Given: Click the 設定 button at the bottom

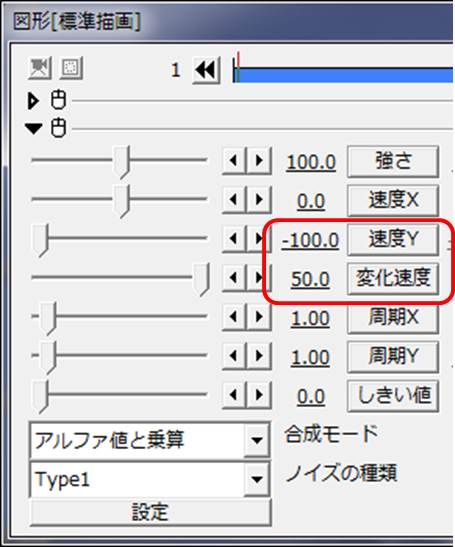Looking at the screenshot, I should (x=150, y=512).
